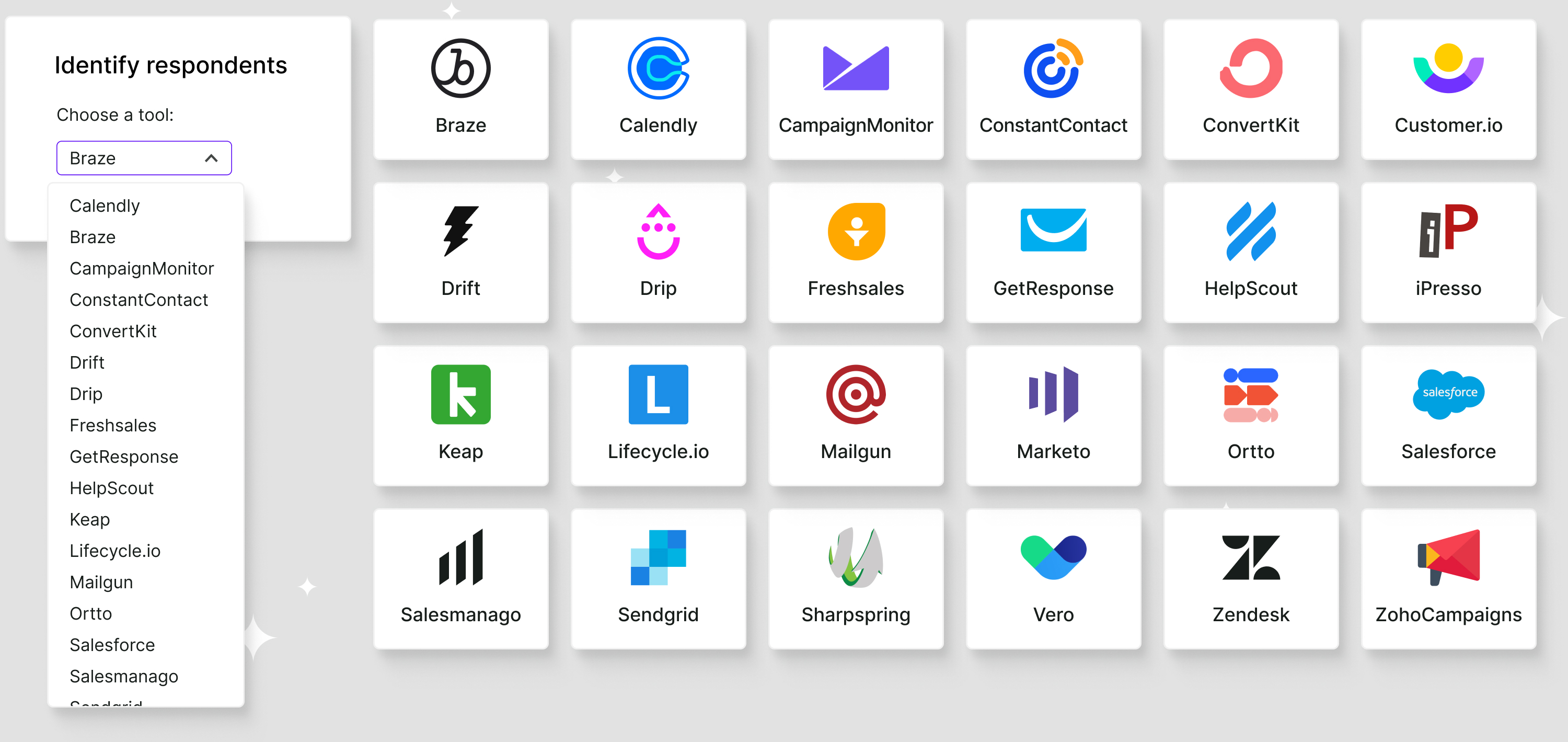Click the iPresso card label
1568x742 pixels.
coord(1448,289)
